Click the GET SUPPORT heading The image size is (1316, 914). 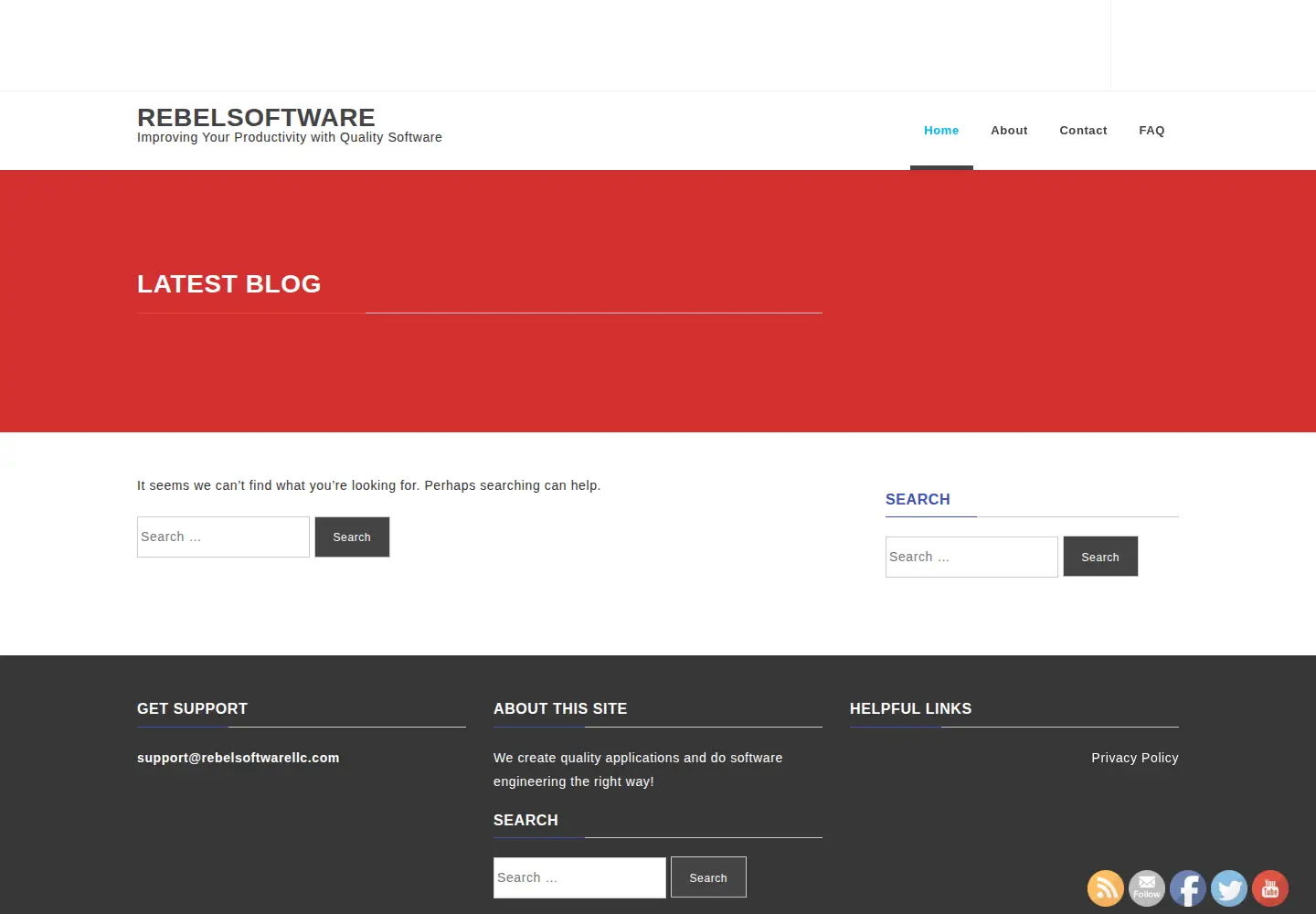tap(192, 708)
